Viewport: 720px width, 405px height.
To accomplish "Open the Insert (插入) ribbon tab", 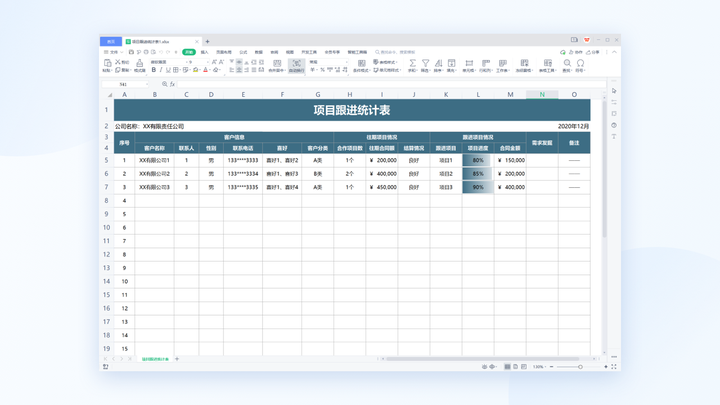I will click(x=204, y=52).
